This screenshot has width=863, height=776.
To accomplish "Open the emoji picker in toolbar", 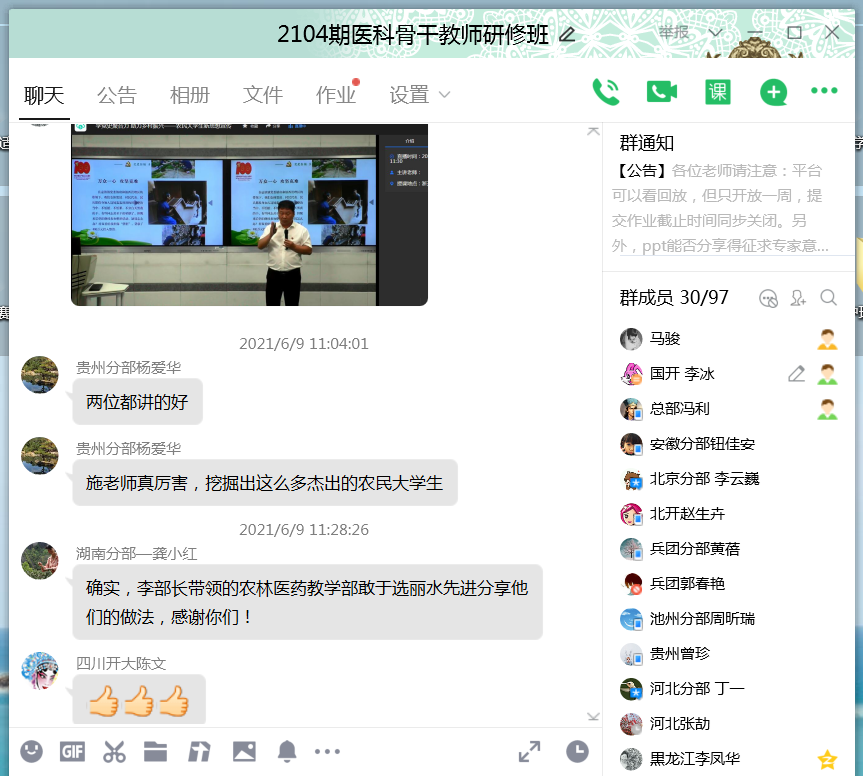I will 32,750.
